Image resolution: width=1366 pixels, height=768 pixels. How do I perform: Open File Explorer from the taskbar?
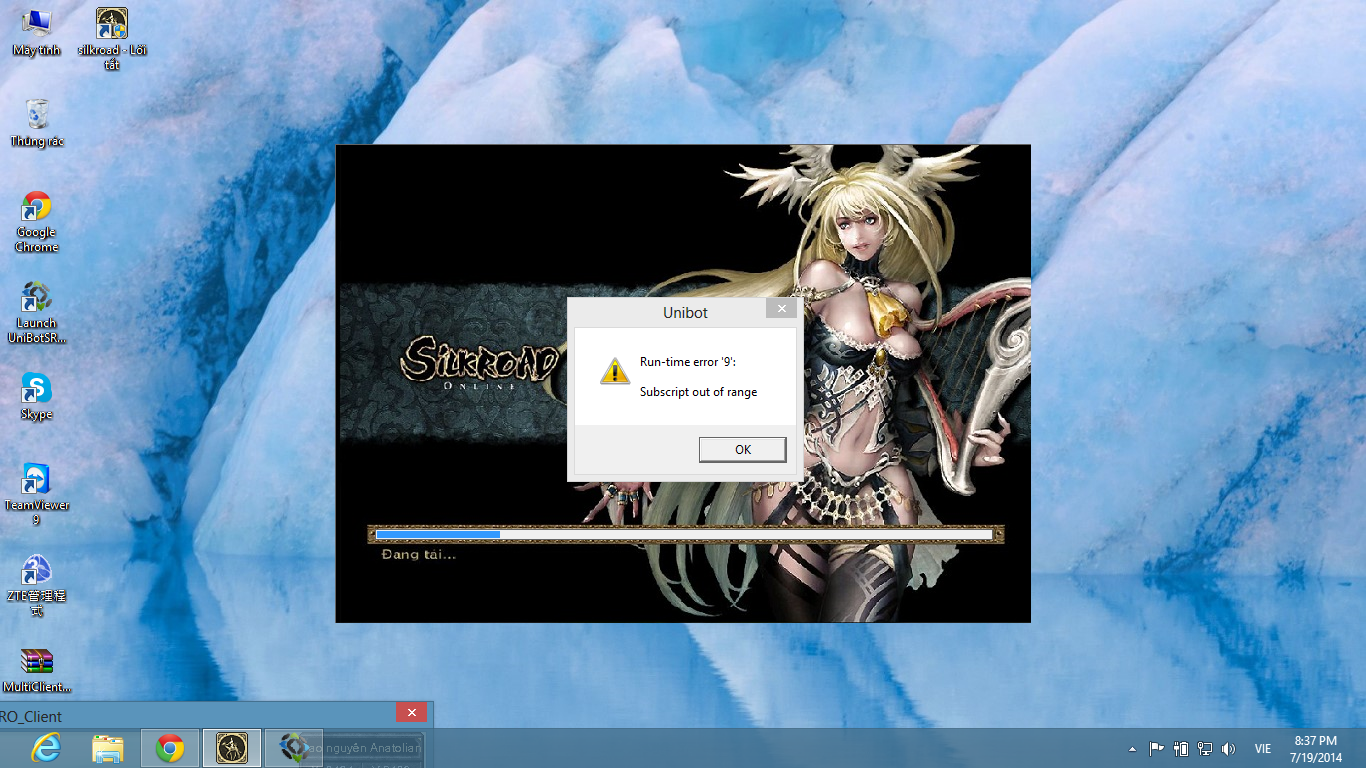108,748
